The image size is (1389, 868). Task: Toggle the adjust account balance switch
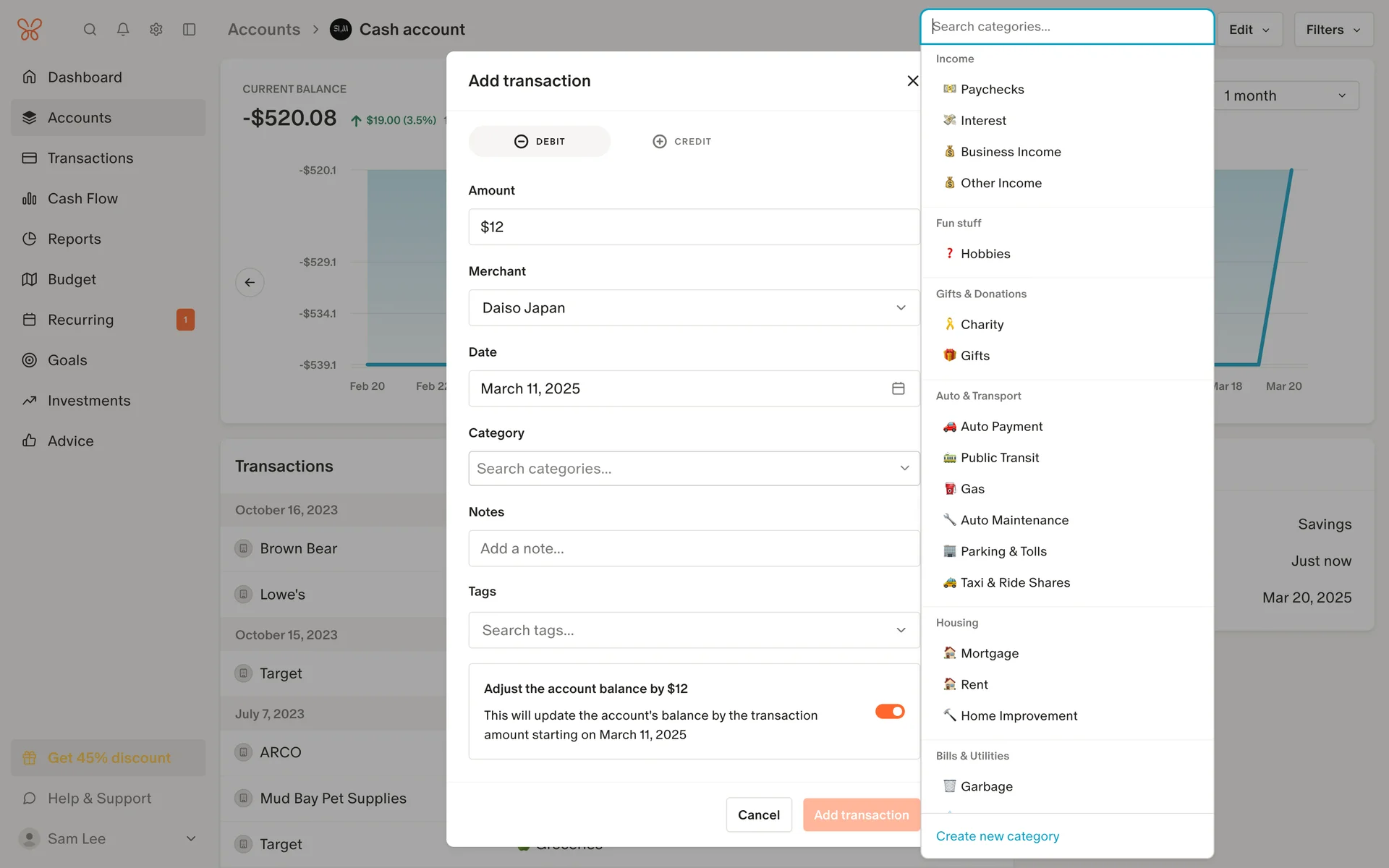889,712
